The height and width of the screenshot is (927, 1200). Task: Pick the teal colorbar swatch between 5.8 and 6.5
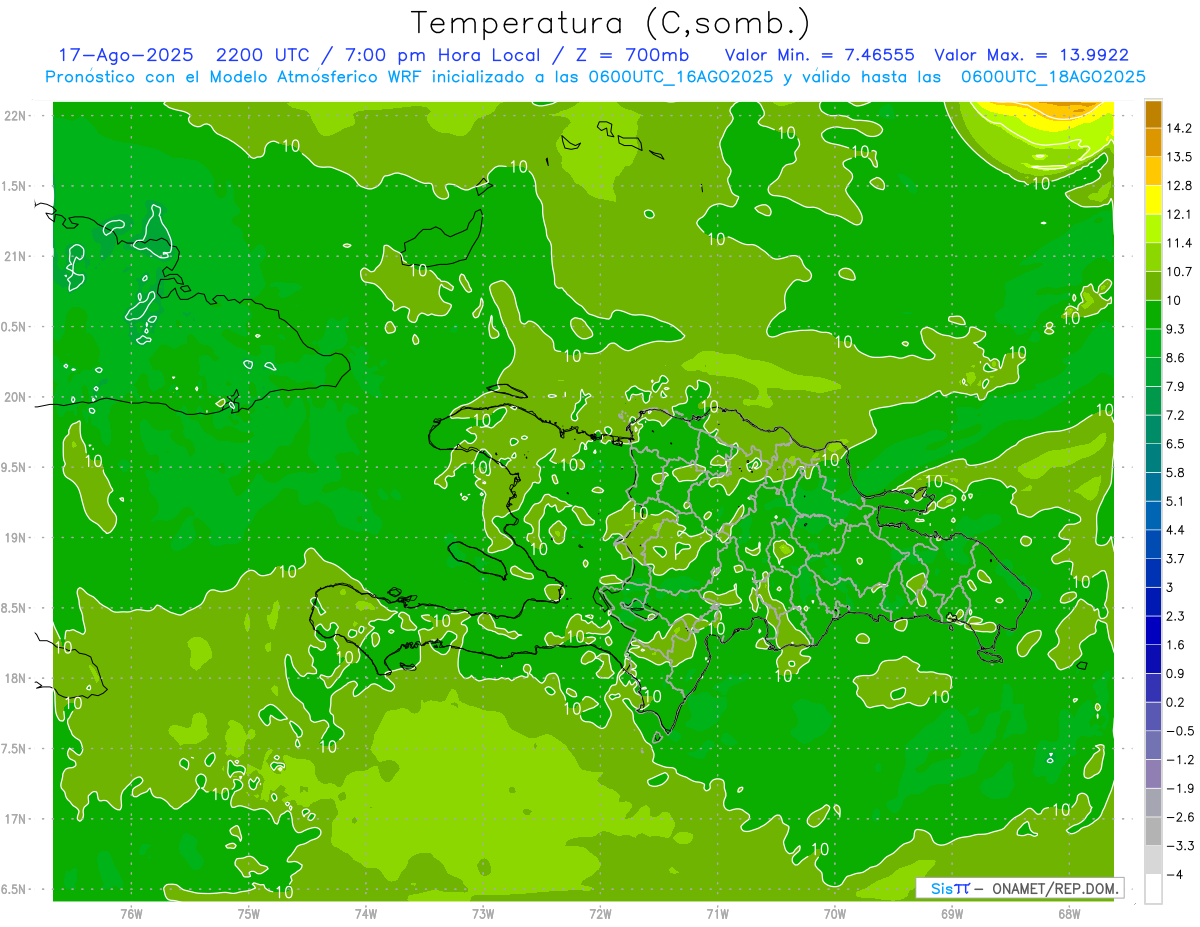pos(1153,458)
